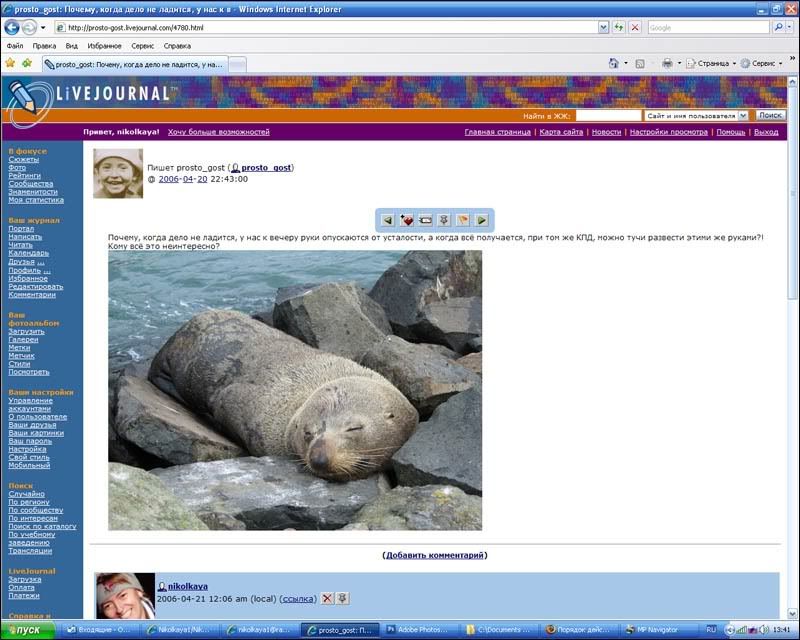
Task: Open the search provider dropdown arrow
Action: click(x=789, y=28)
